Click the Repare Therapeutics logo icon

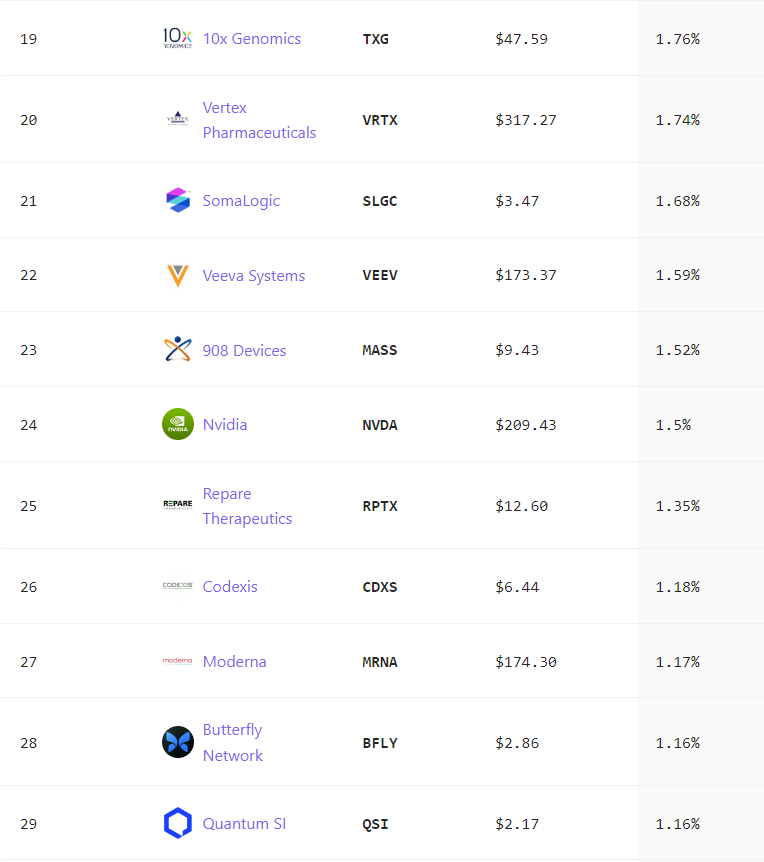tap(178, 505)
